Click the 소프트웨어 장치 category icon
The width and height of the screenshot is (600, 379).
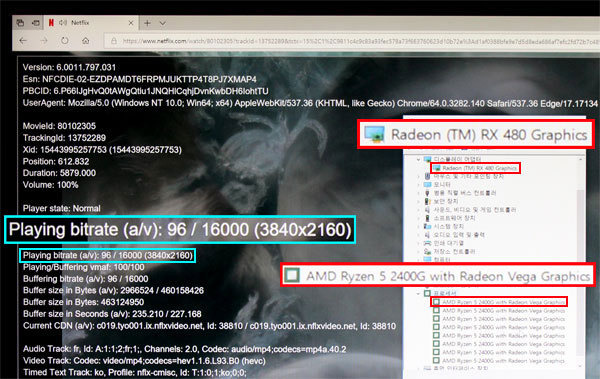coord(427,218)
